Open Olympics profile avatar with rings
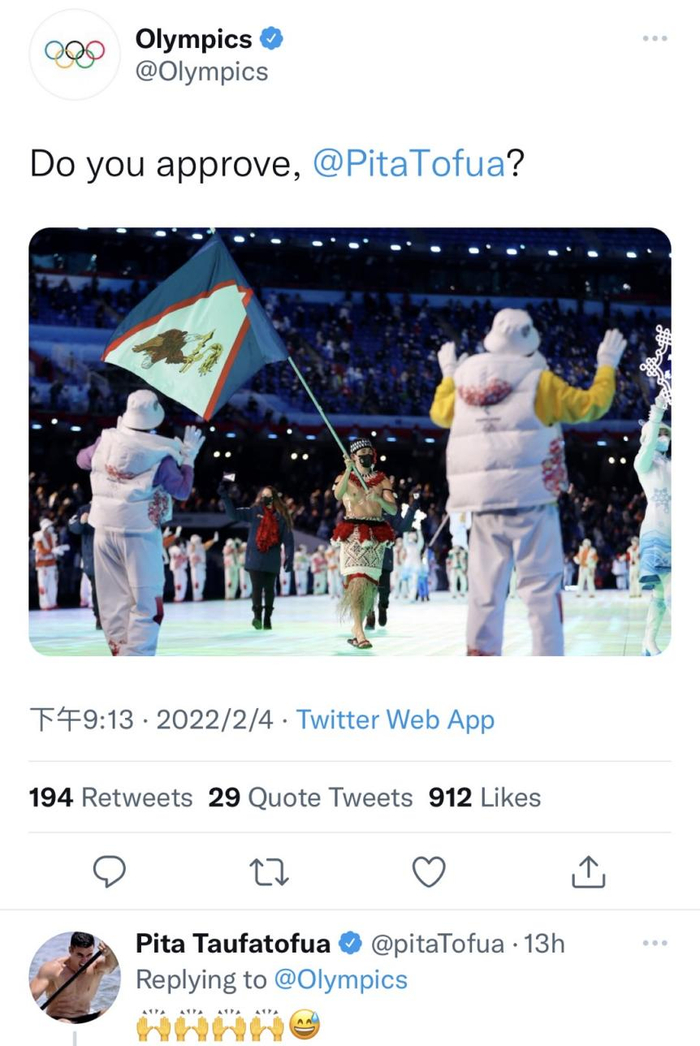This screenshot has height=1046, width=700. tap(75, 55)
